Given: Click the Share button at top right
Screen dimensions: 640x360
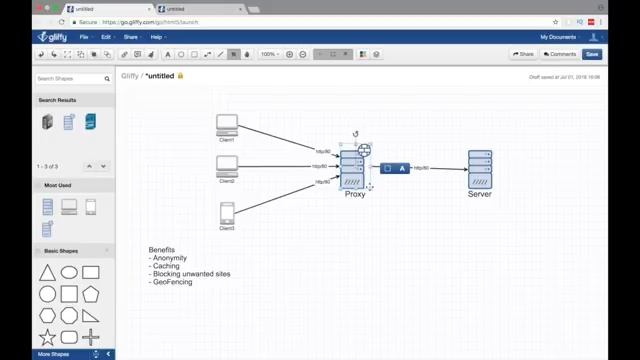Looking at the screenshot, I should point(523,54).
